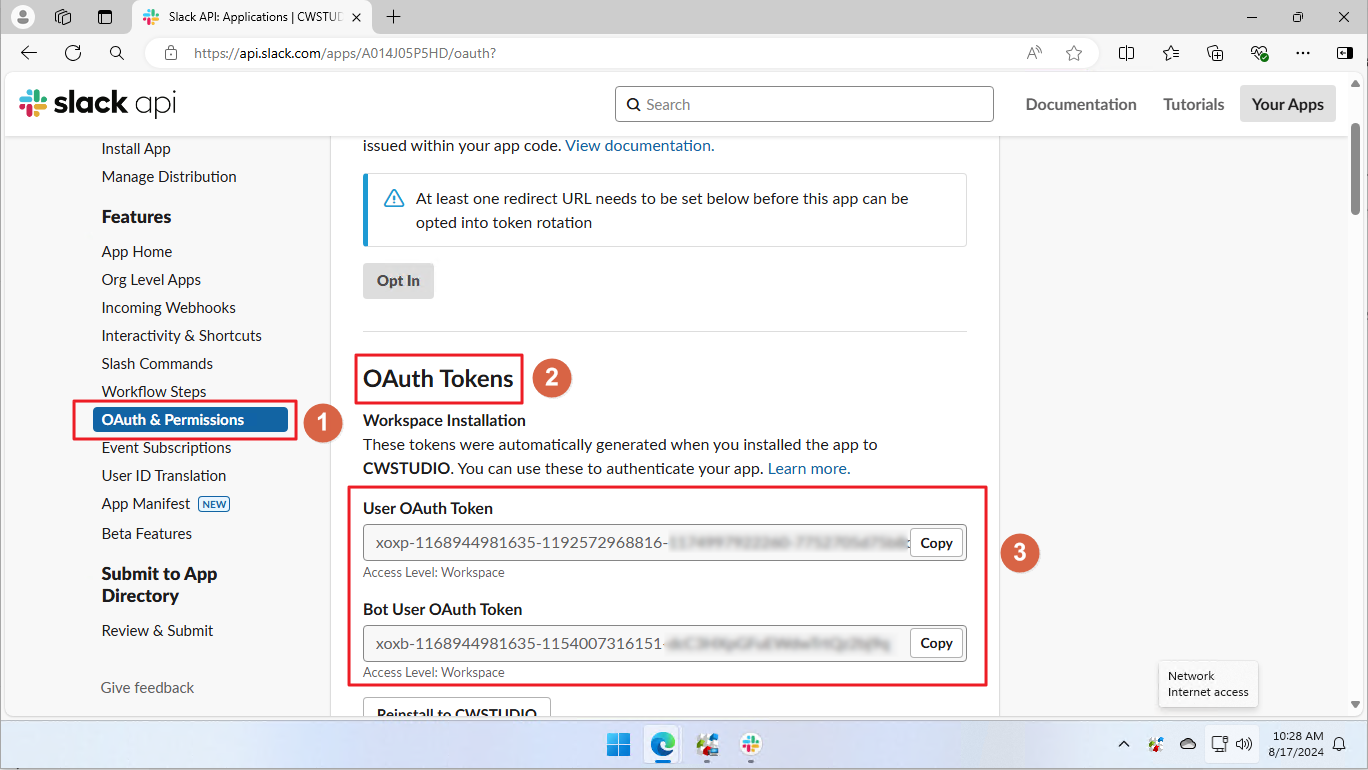Image resolution: width=1368 pixels, height=770 pixels.
Task: Click the Reinstall to CWSTUDIO button
Action: [457, 709]
